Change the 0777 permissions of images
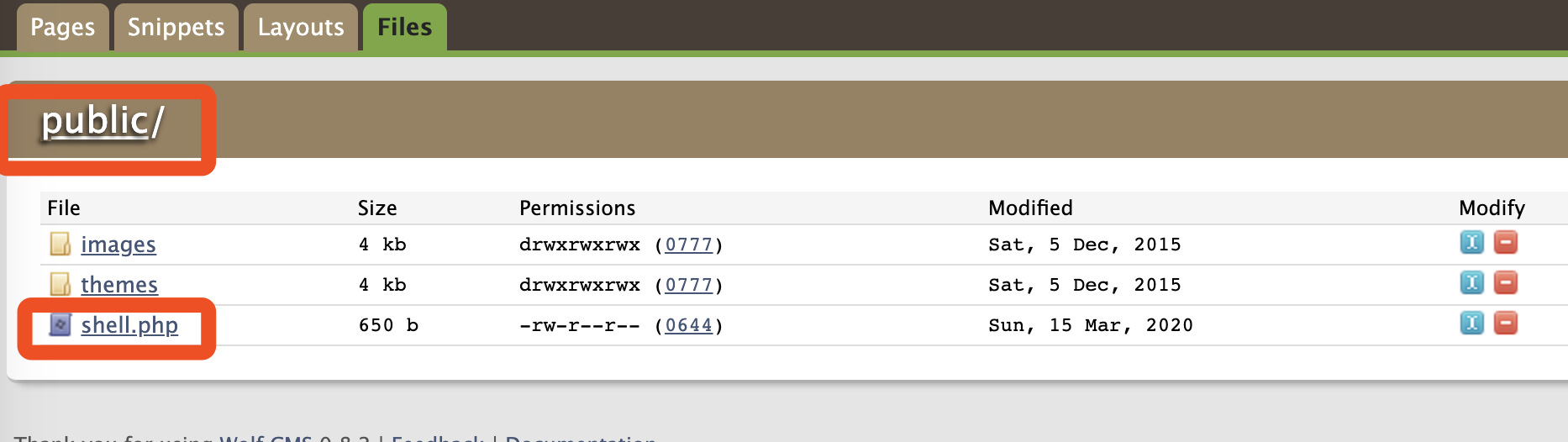 pyautogui.click(x=689, y=245)
